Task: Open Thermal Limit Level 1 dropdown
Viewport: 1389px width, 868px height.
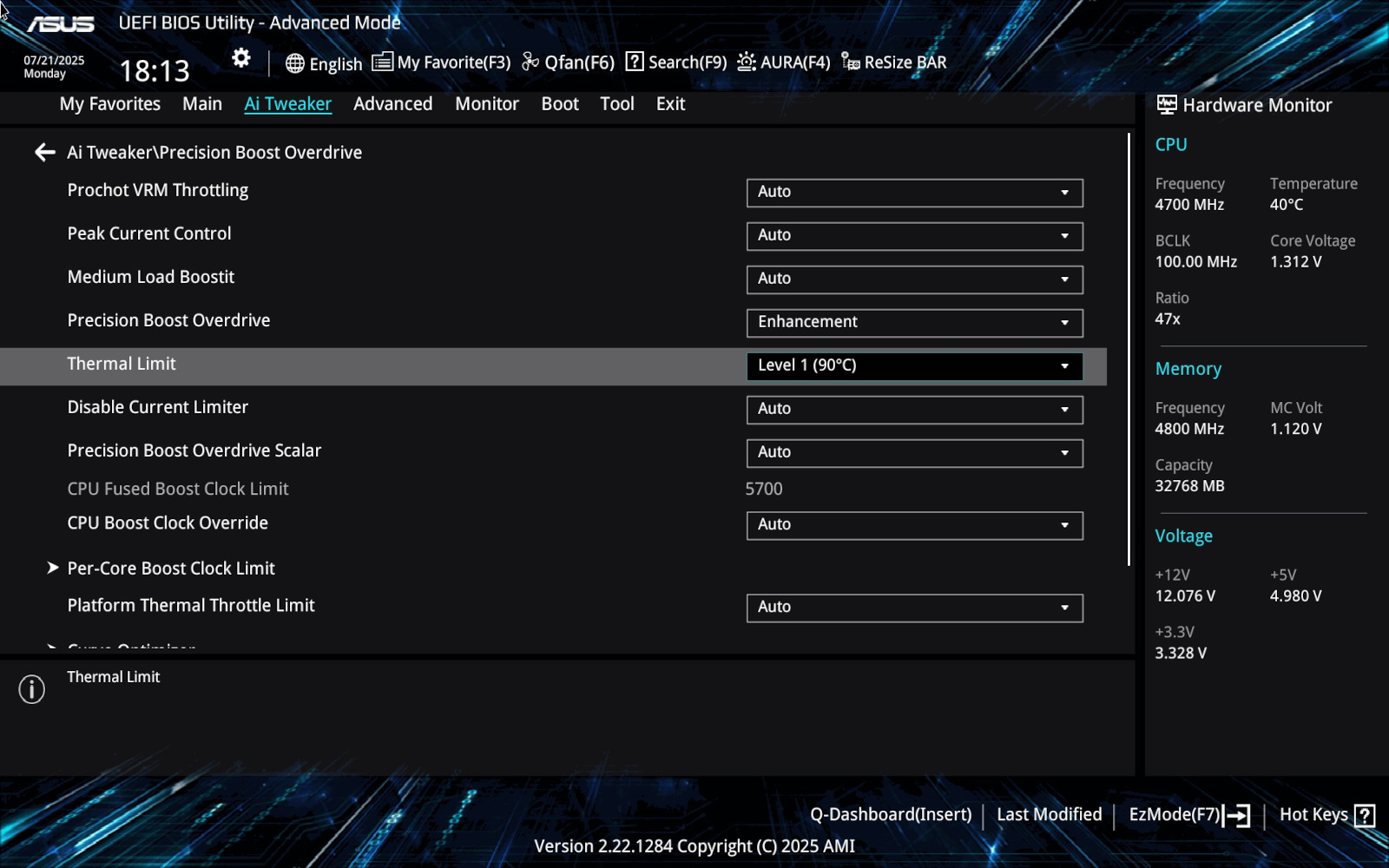Action: pyautogui.click(x=915, y=366)
